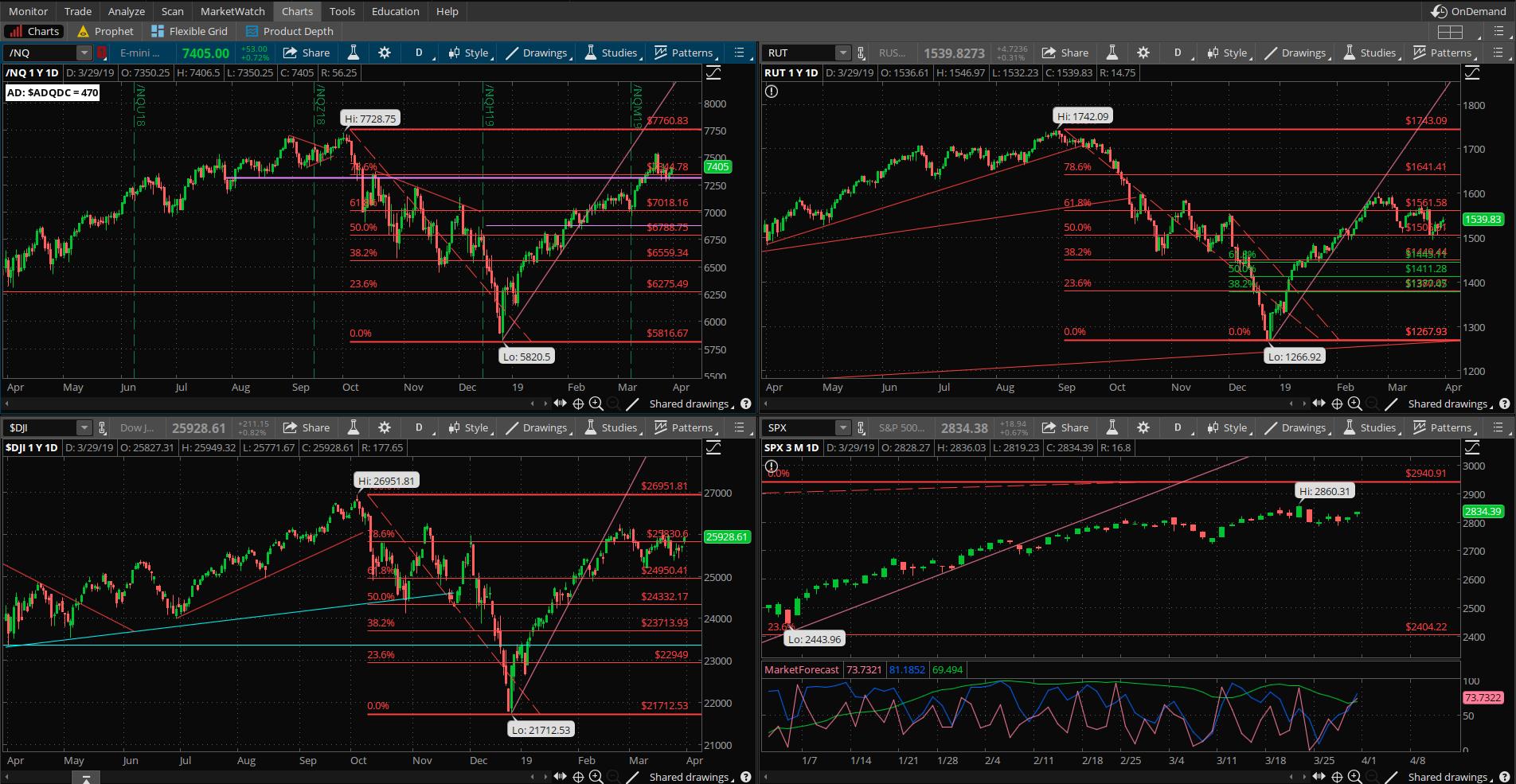Click the 7405 price bubble on /NQ axis
Viewport: 1516px width, 784px height.
click(717, 166)
